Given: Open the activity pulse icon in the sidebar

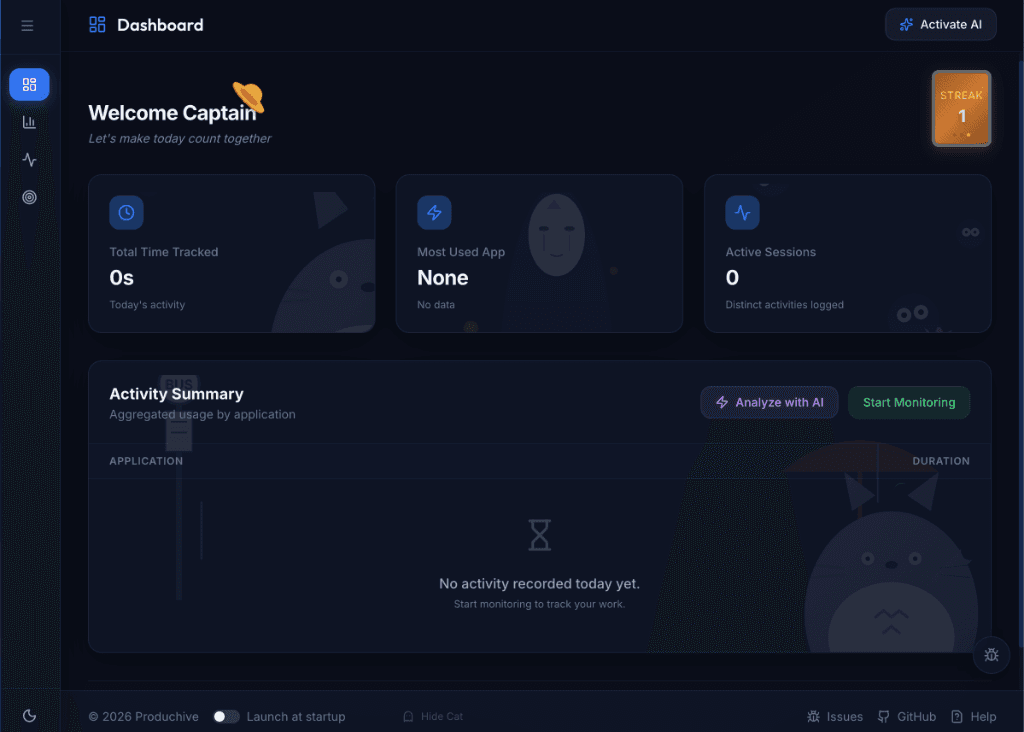Looking at the screenshot, I should click(29, 159).
